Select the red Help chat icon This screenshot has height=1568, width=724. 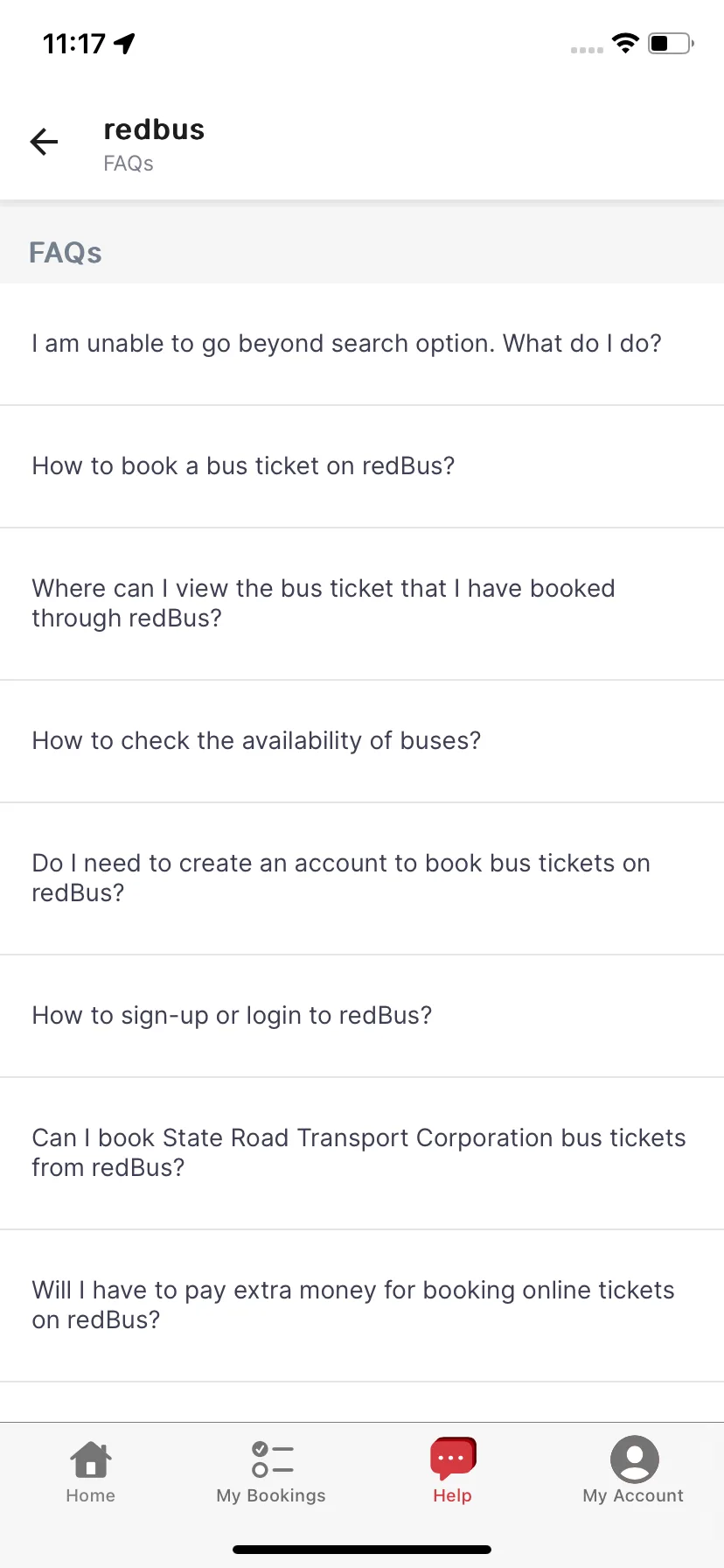tap(453, 1459)
